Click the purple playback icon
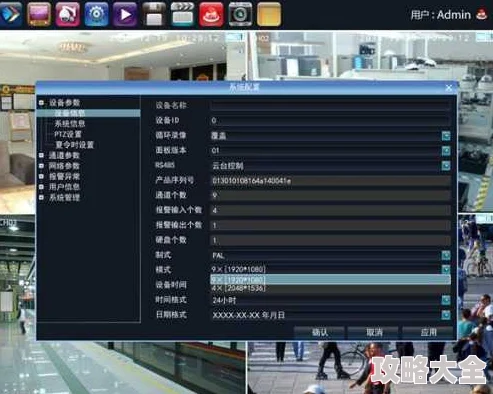This screenshot has width=493, height=394. [x=125, y=14]
